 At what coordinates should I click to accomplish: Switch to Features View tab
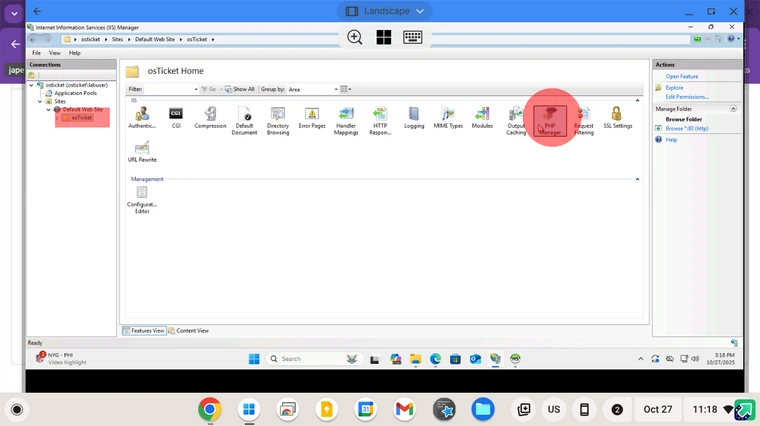click(144, 331)
